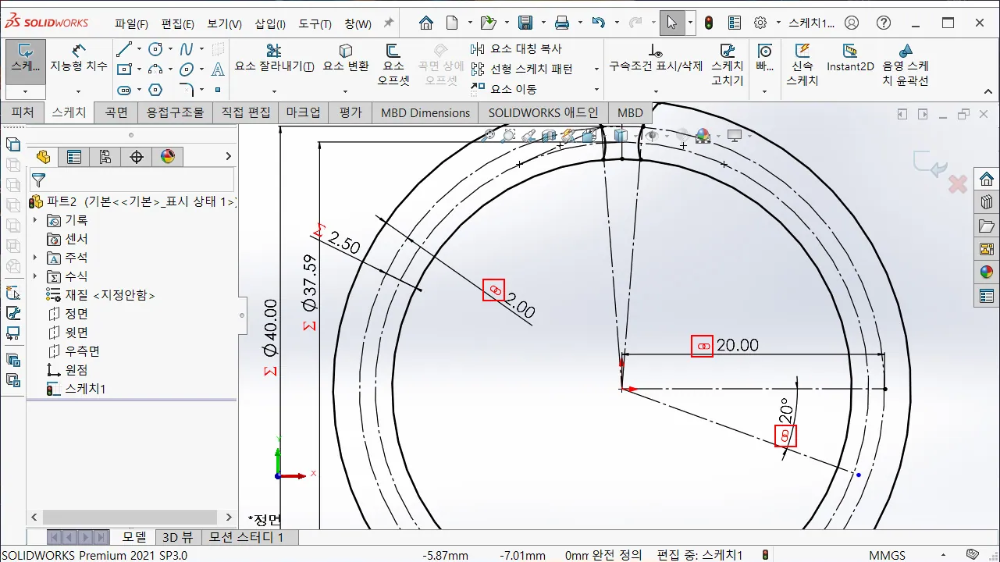Open the DimXpertManager crosshair tab
The image size is (1000, 562).
136,157
